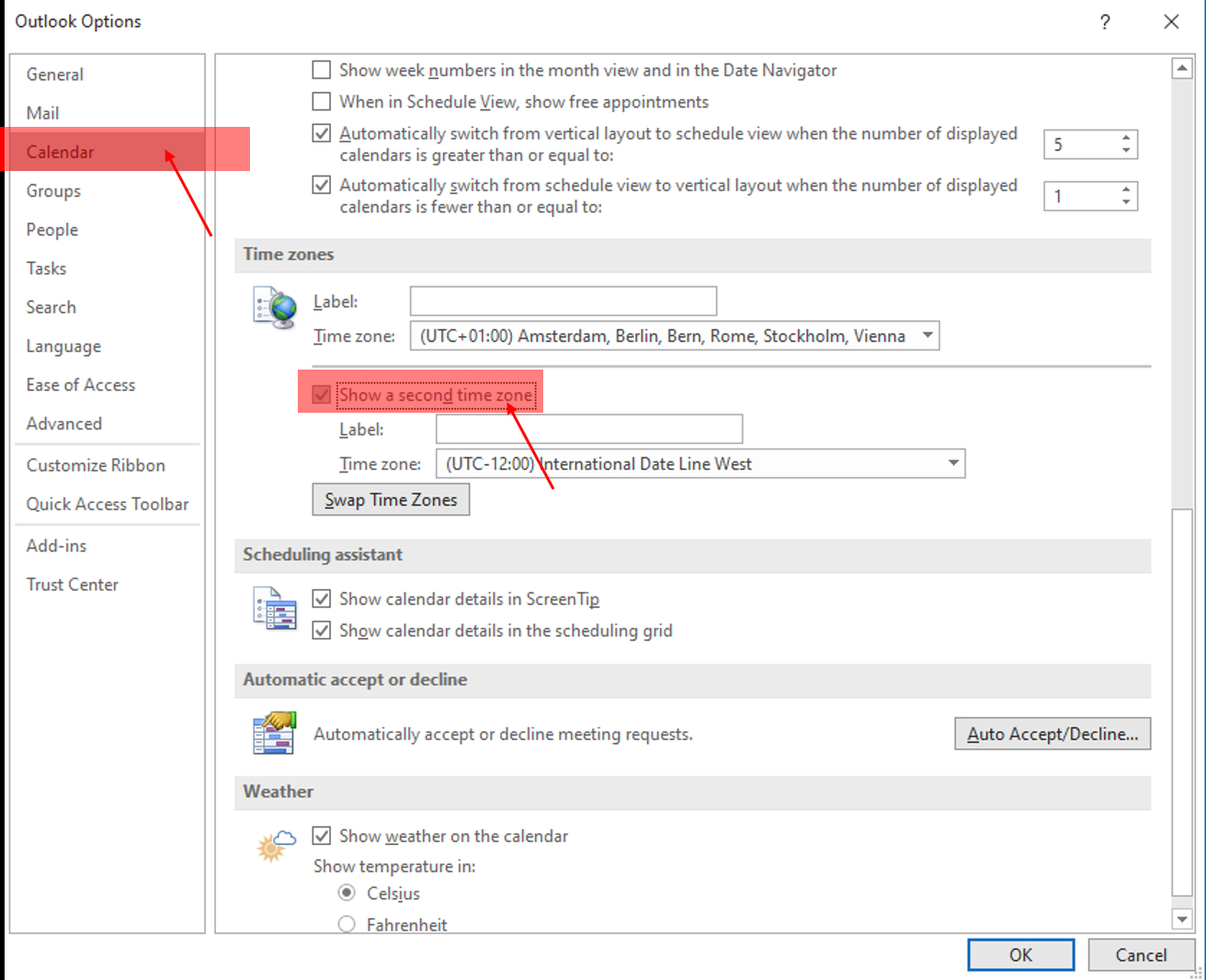Viewport: 1206px width, 980px height.
Task: Confirm settings with the OK button
Action: point(1021,955)
